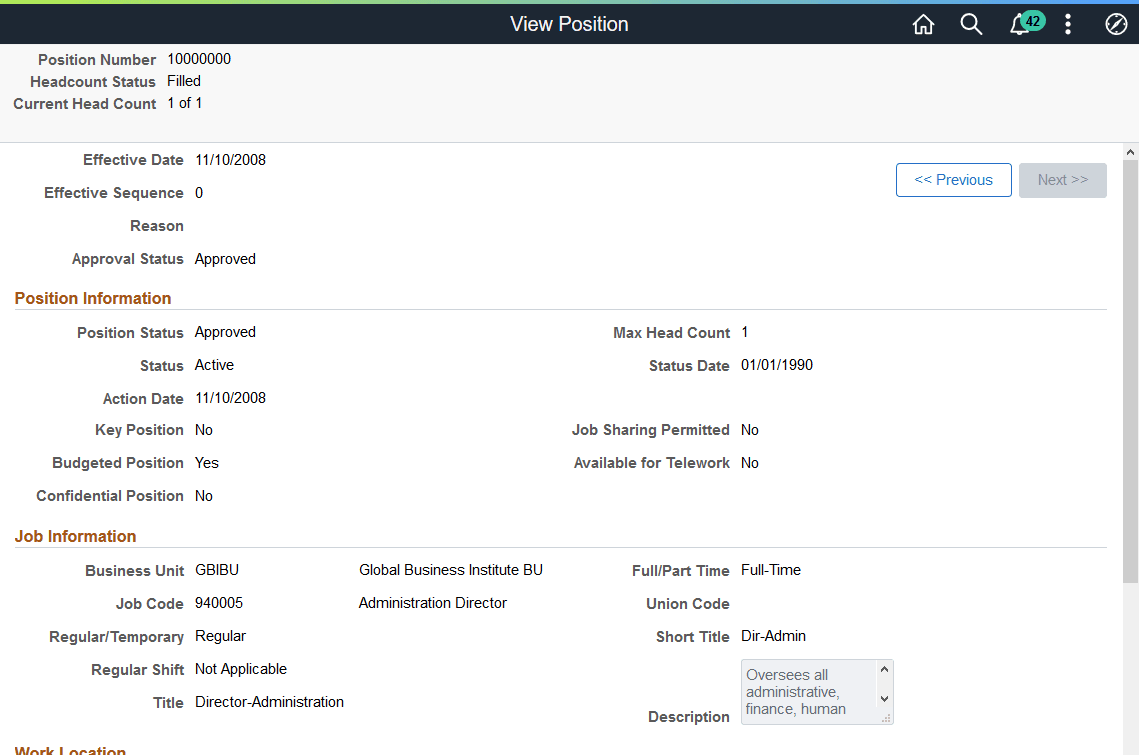Select the Previous button

click(x=953, y=180)
